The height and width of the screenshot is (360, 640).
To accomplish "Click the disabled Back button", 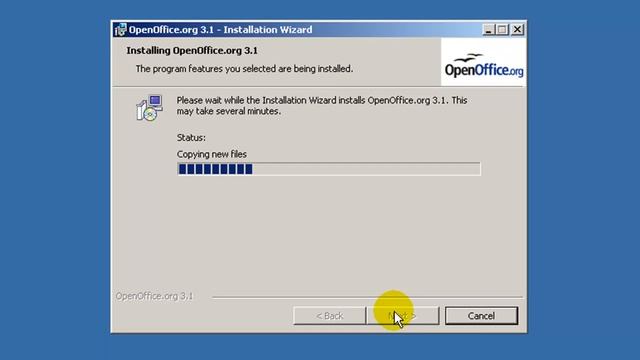I will 329,316.
